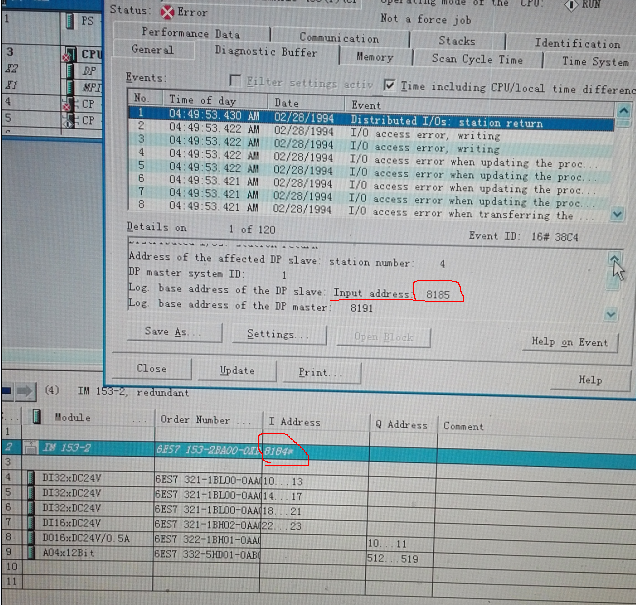Select the DP interface icon in rack row X2
Image resolution: width=636 pixels, height=605 pixels.
coord(70,71)
